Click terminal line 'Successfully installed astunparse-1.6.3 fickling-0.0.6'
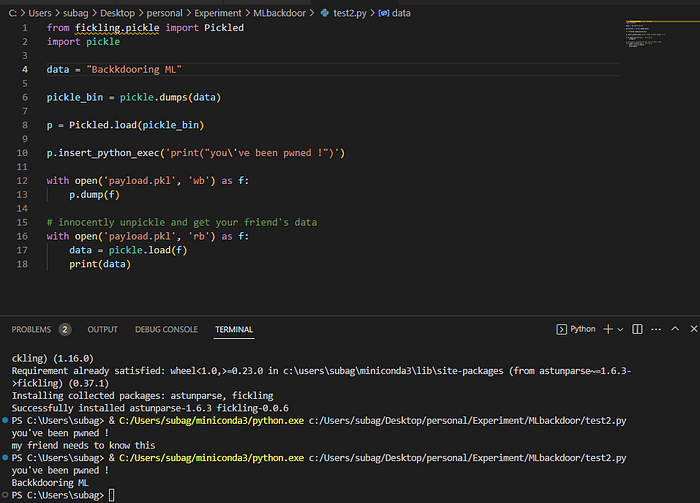 [x=150, y=408]
